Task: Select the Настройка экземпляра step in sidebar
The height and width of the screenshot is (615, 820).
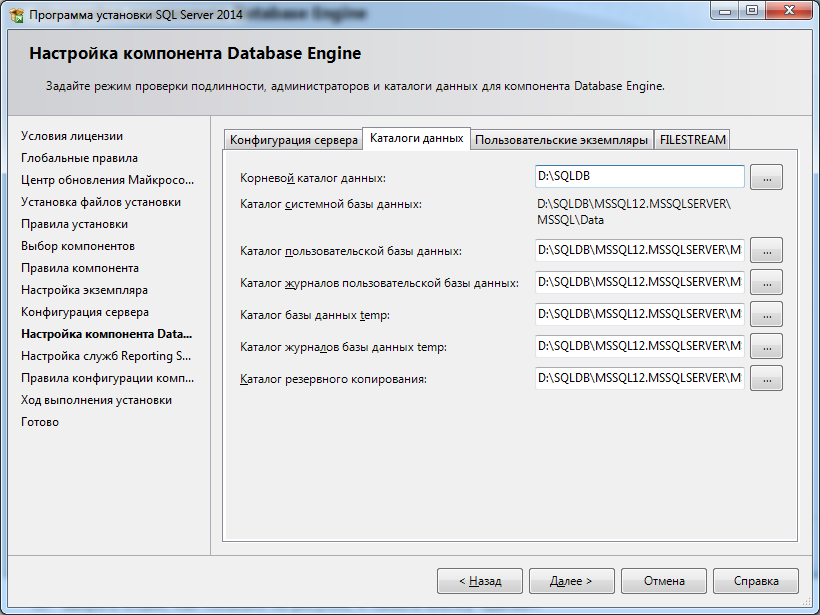Action: click(x=85, y=290)
